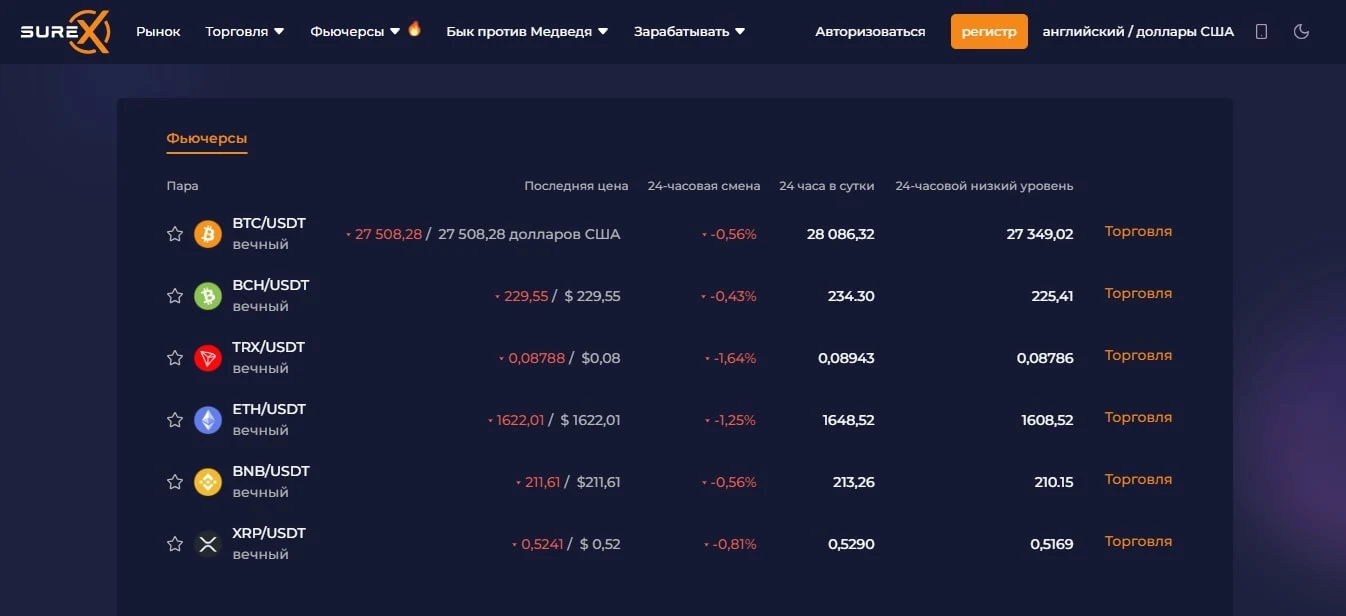
Task: Click the Последняя цена column header
Action: (576, 186)
